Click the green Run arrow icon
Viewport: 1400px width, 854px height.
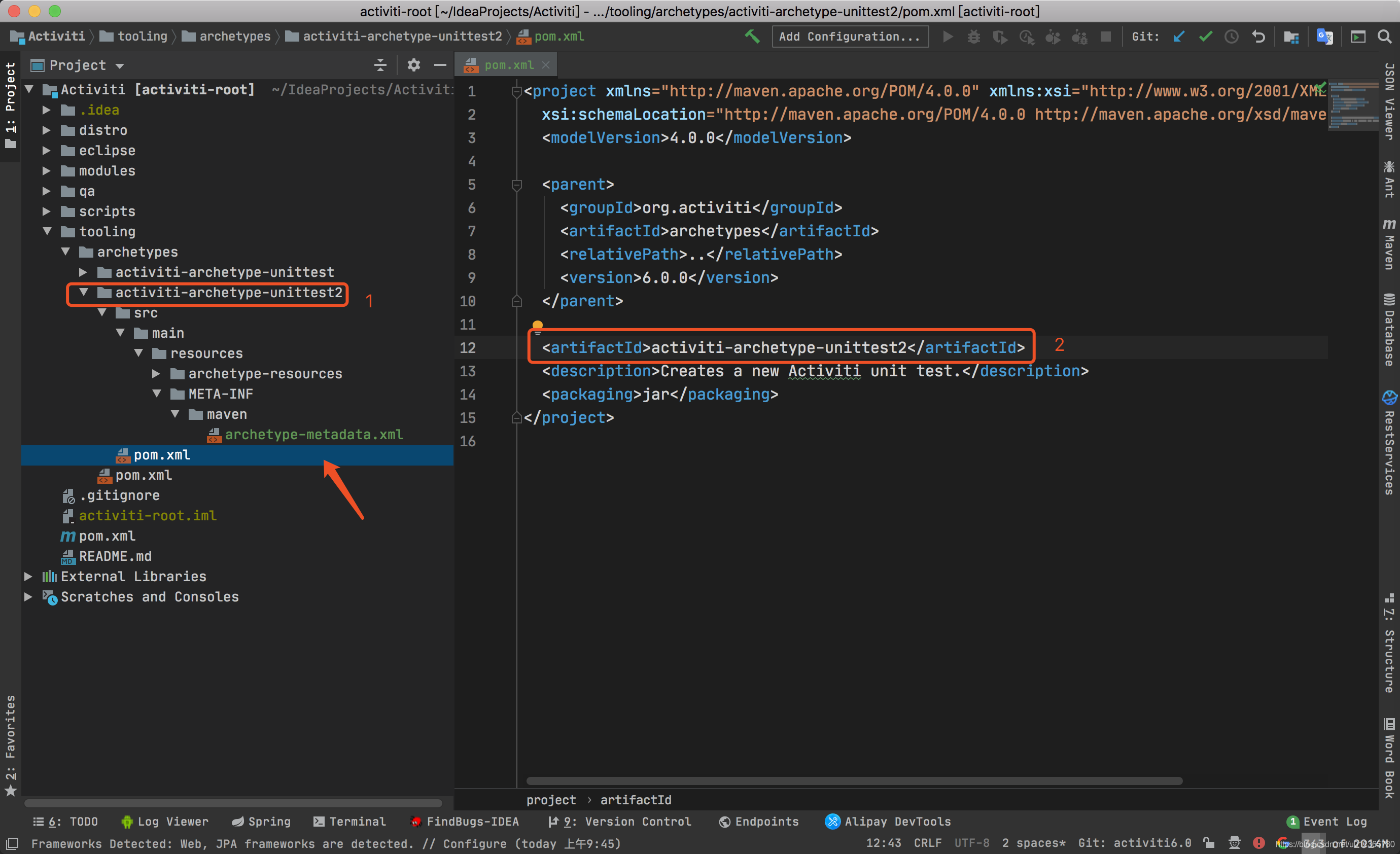tap(948, 37)
